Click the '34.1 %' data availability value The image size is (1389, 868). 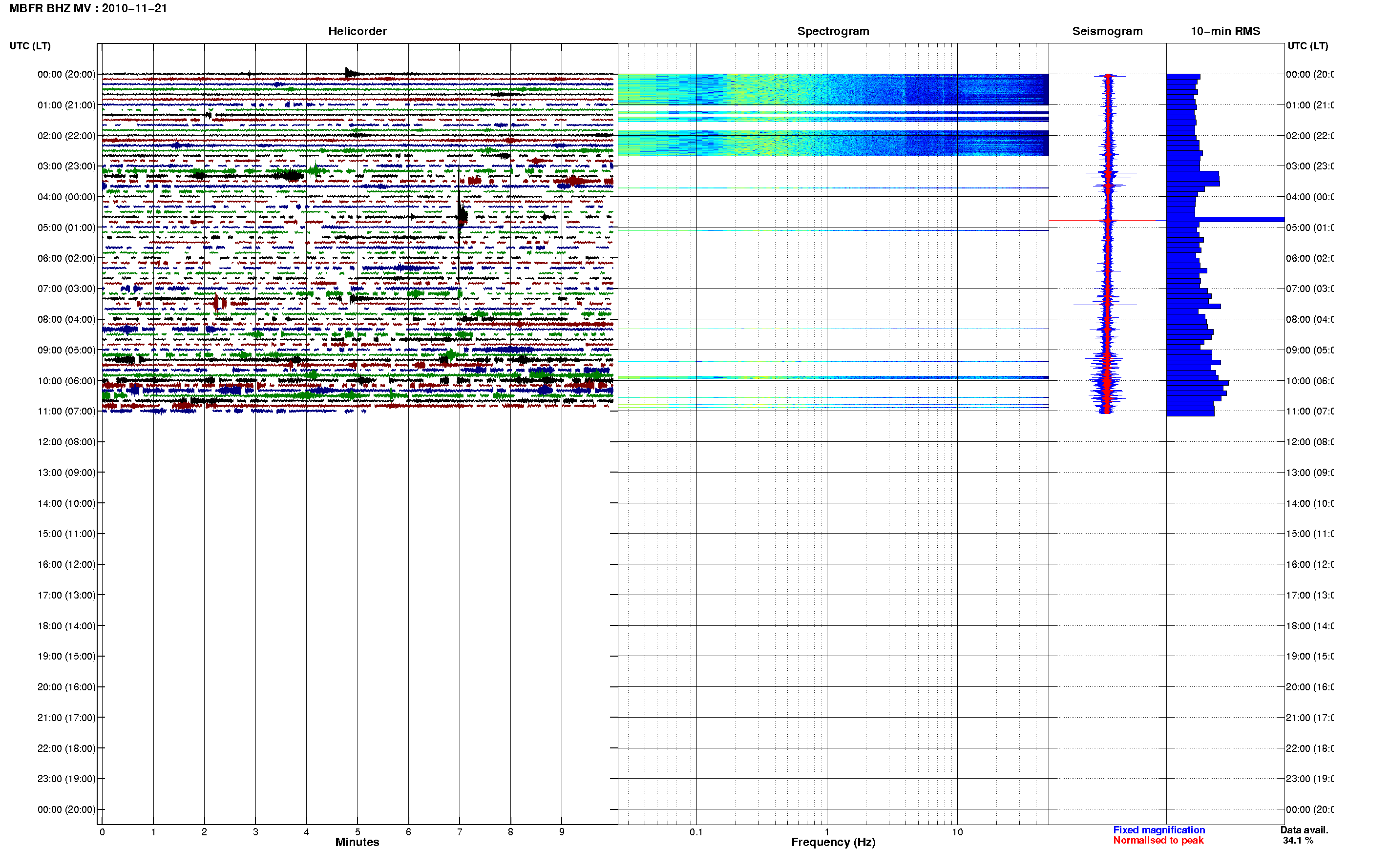[1298, 841]
